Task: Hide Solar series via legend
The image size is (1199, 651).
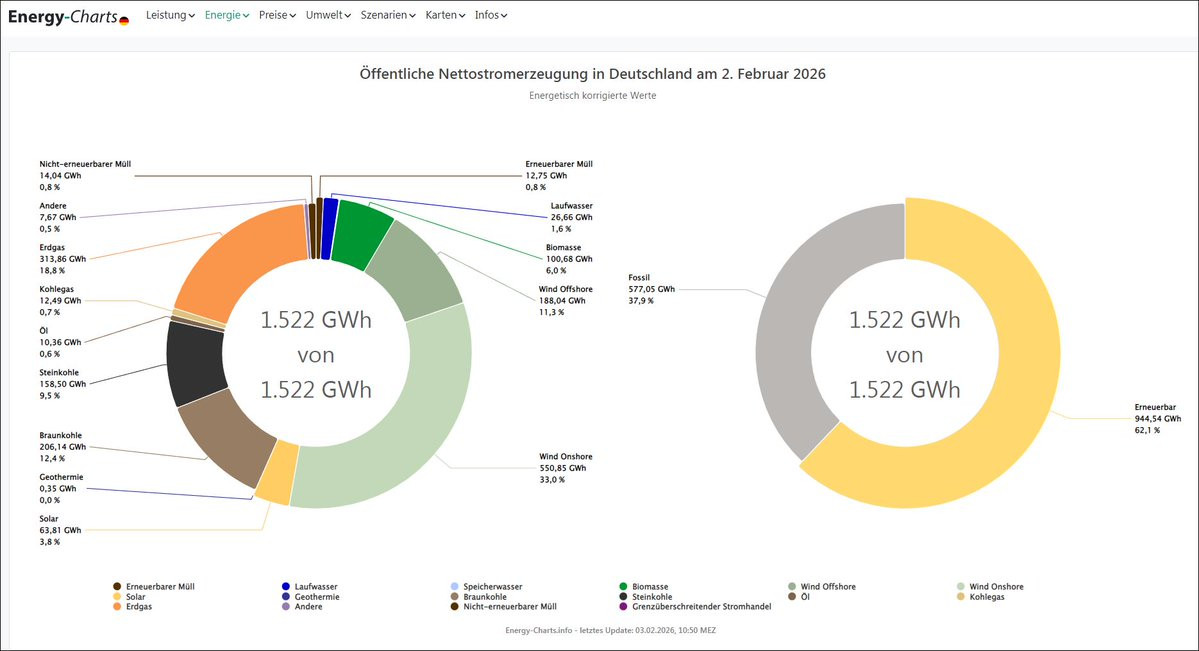Action: [x=135, y=597]
